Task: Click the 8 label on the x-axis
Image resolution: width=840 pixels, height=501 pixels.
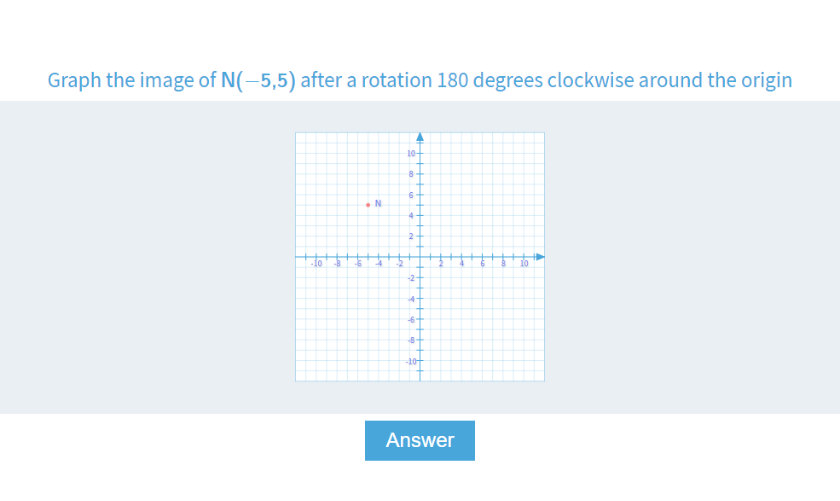Action: coord(503,265)
